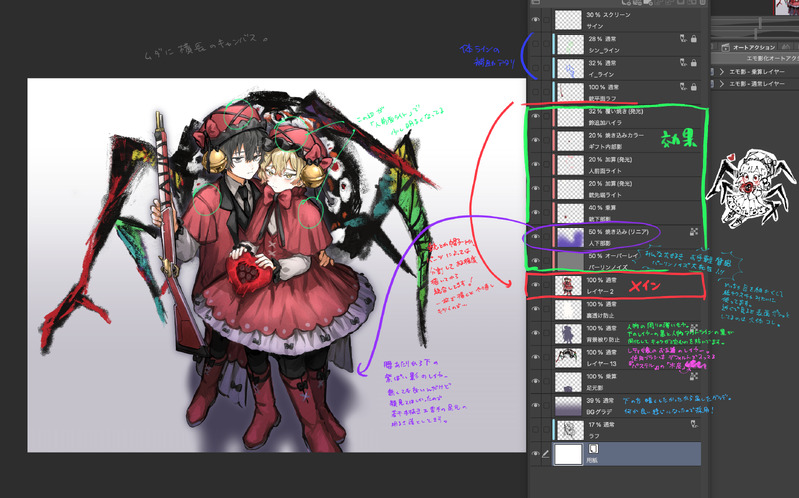Click the lock icon on the イ_ライン layer
799x498 pixels.
[694, 63]
